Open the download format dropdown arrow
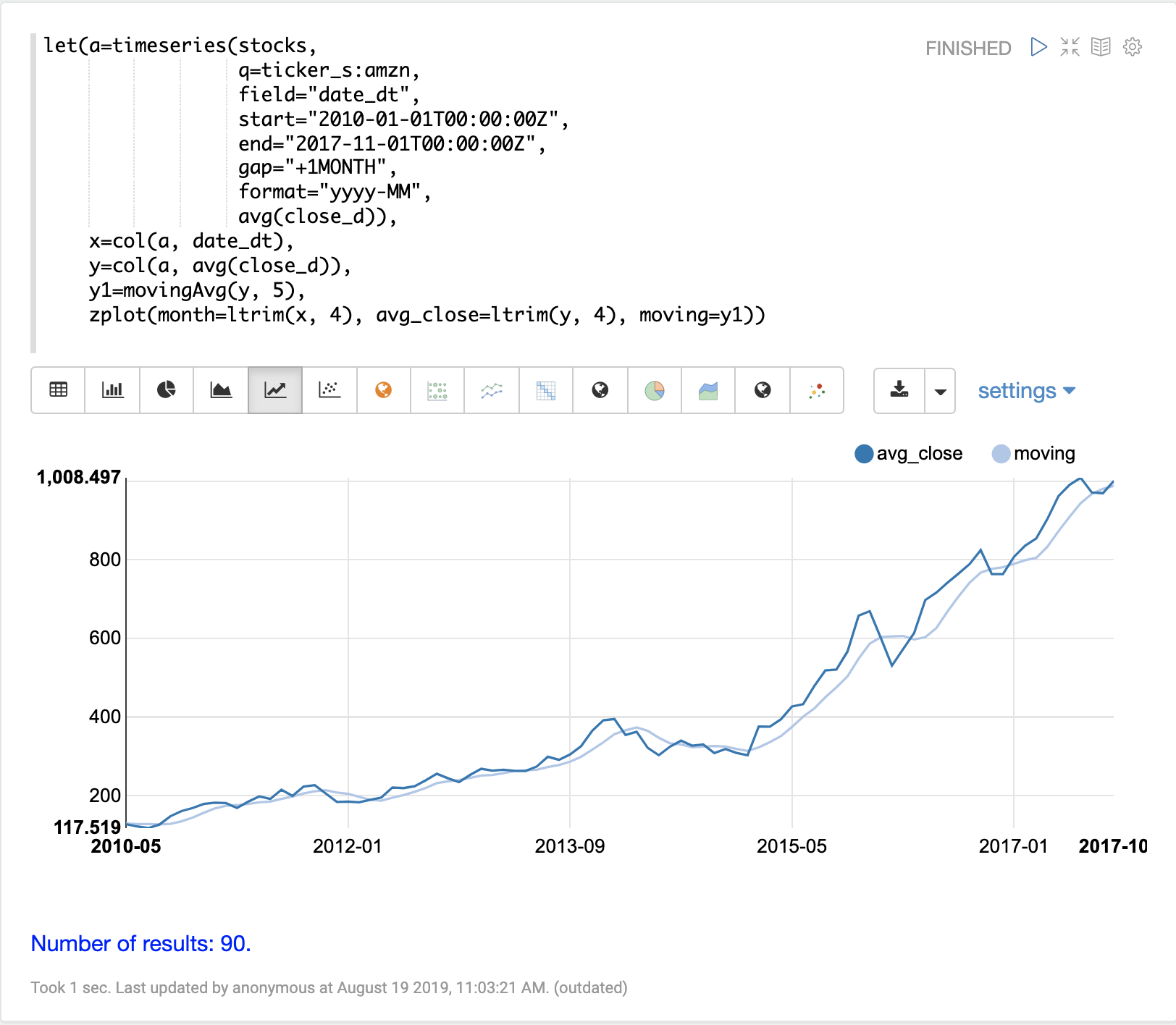The height and width of the screenshot is (1025, 1176). (940, 391)
